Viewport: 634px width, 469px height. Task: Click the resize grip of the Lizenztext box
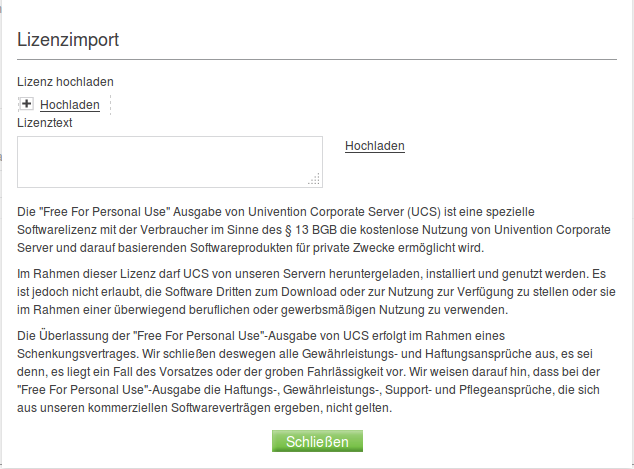[314, 179]
